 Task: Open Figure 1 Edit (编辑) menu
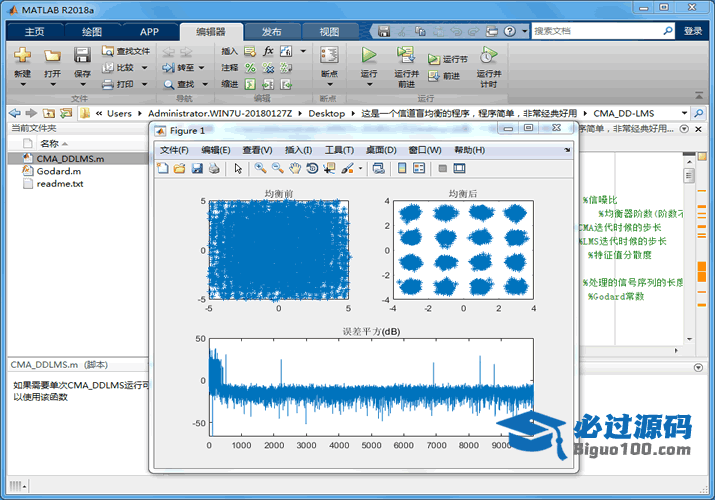pos(216,150)
